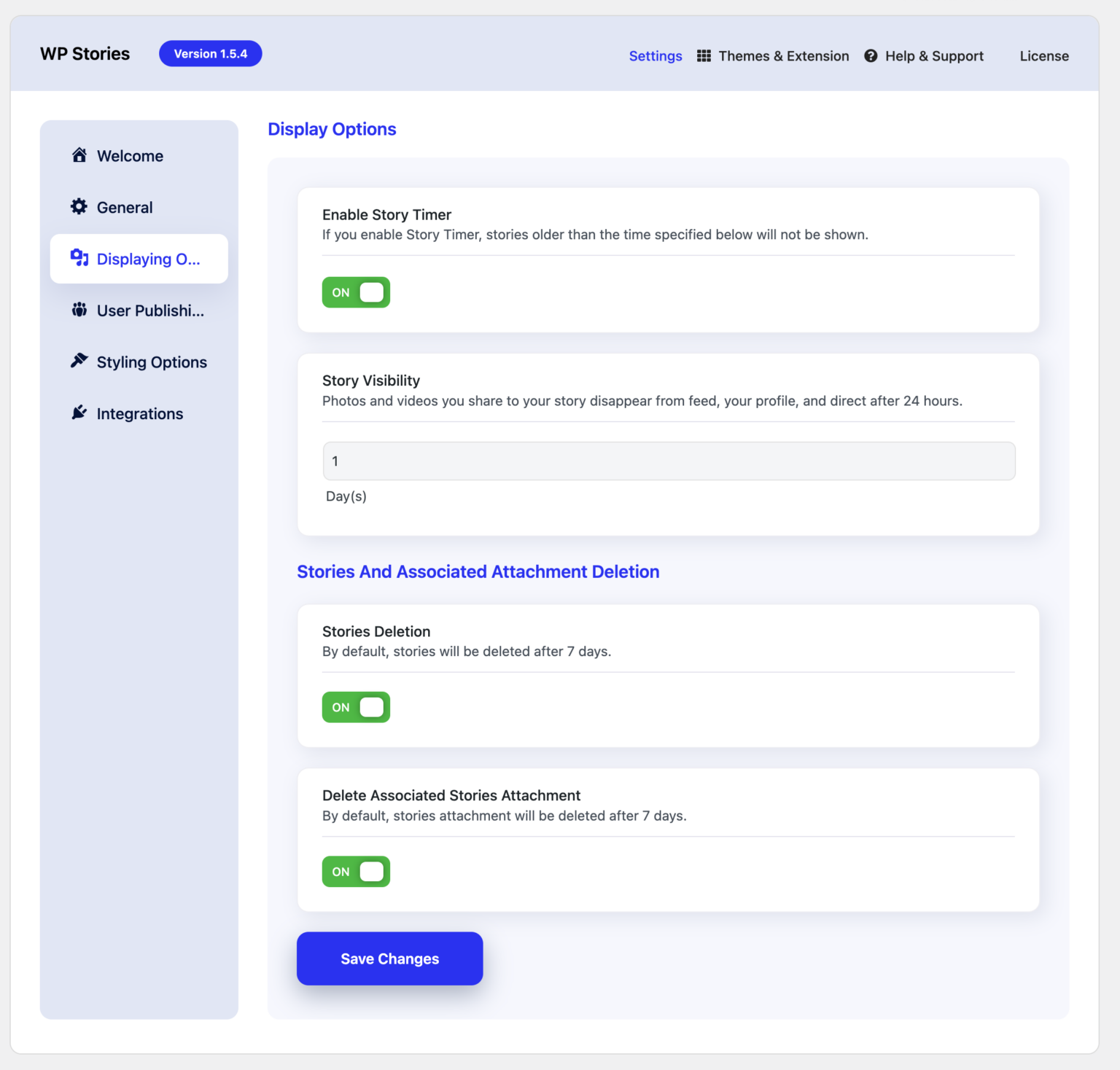Select the Styling Options brush icon
The height and width of the screenshot is (1070, 1120).
[x=79, y=360]
